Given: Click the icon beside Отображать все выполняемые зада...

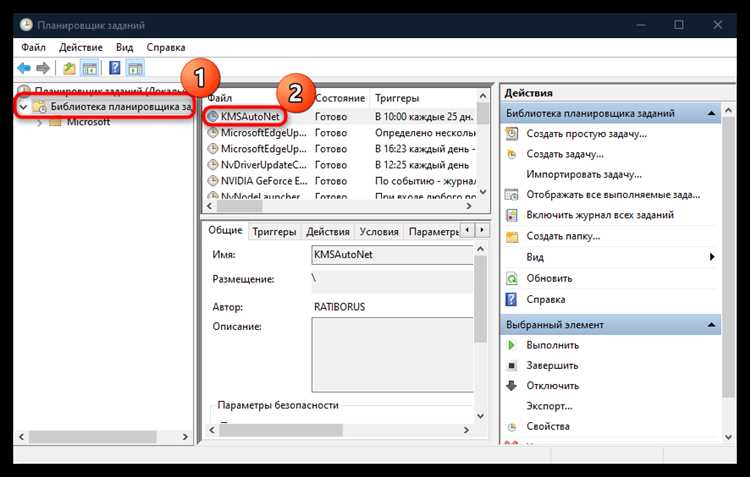Looking at the screenshot, I should [512, 195].
